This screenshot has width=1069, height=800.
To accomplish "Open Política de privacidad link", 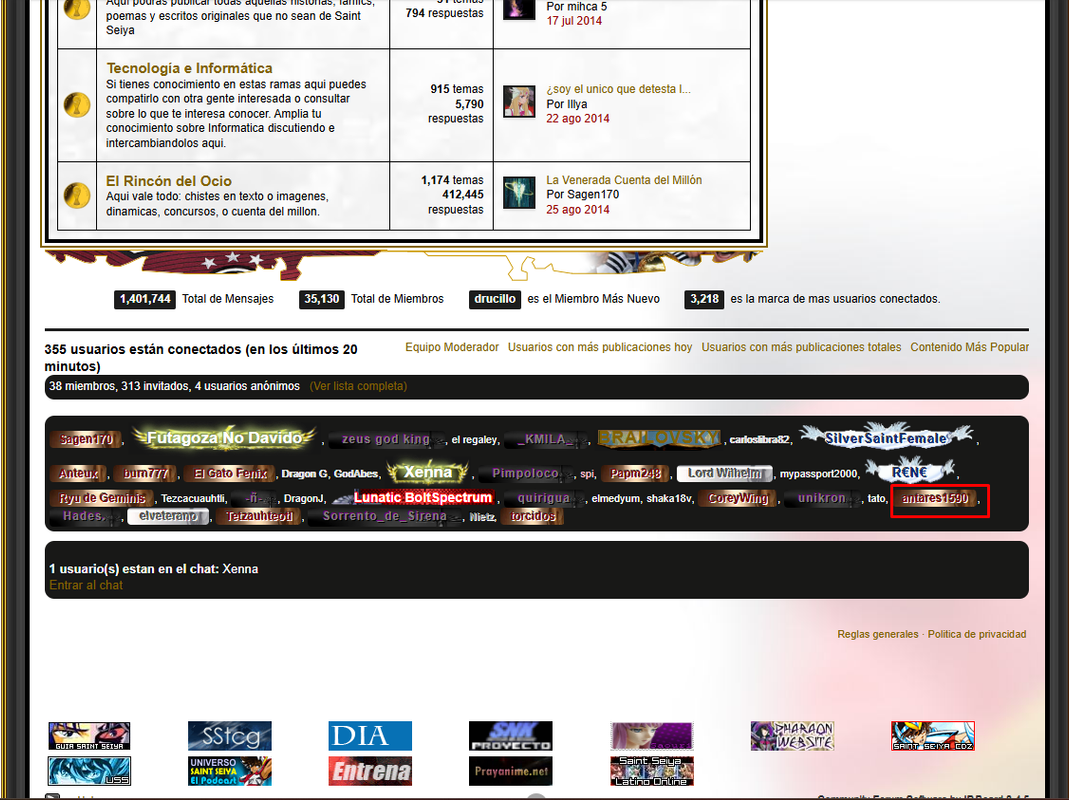I will tap(976, 634).
